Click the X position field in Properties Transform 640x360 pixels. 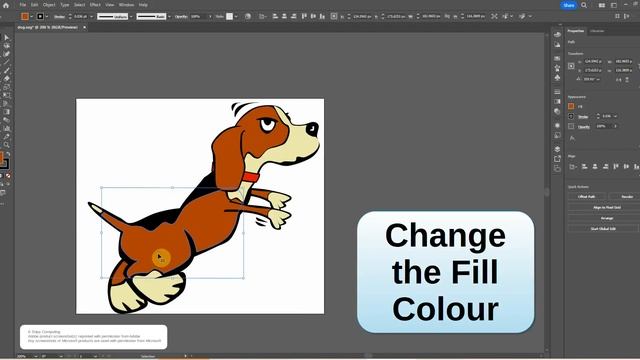point(593,61)
